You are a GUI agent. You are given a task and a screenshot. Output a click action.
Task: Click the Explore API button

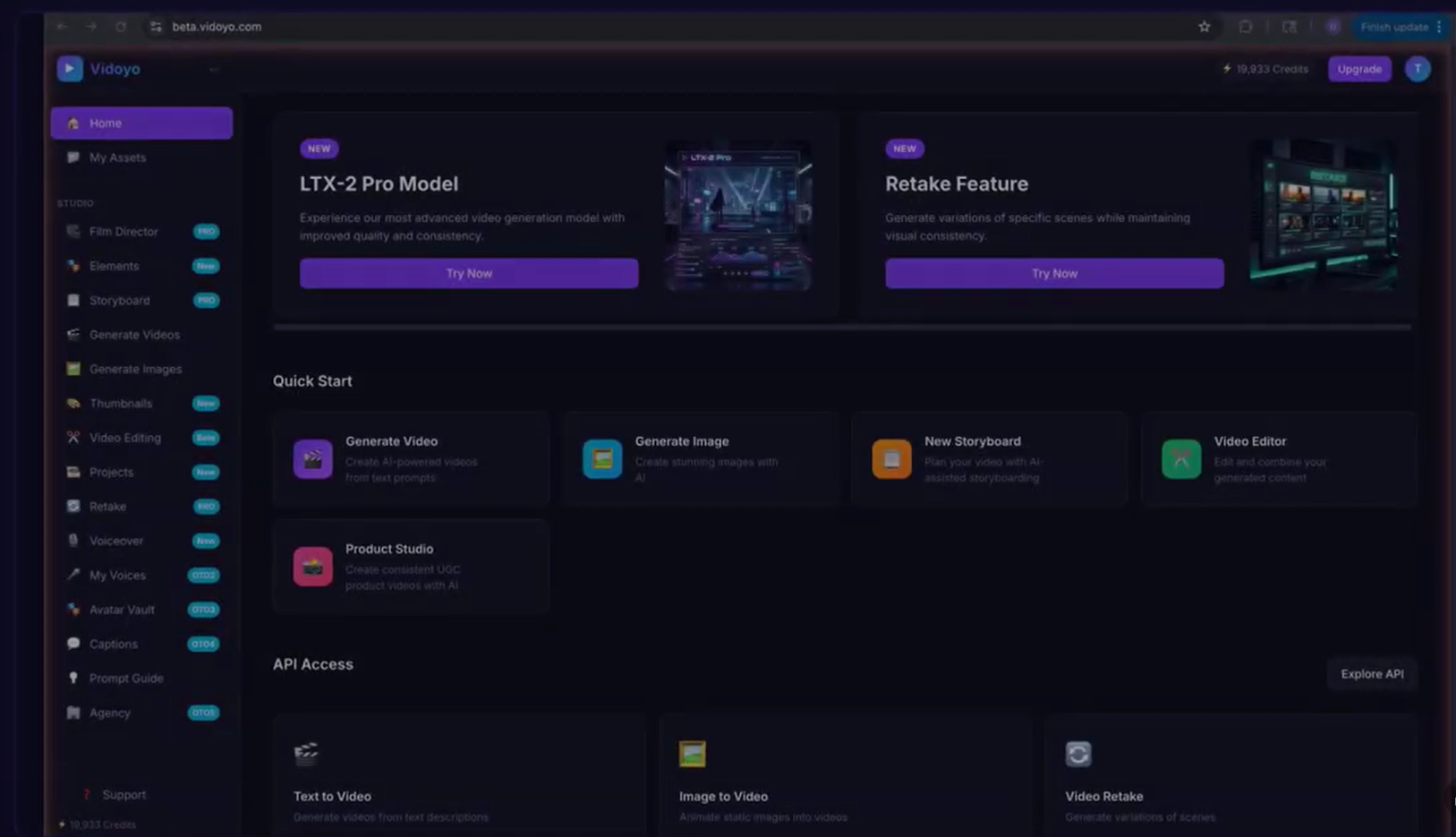pyautogui.click(x=1371, y=674)
